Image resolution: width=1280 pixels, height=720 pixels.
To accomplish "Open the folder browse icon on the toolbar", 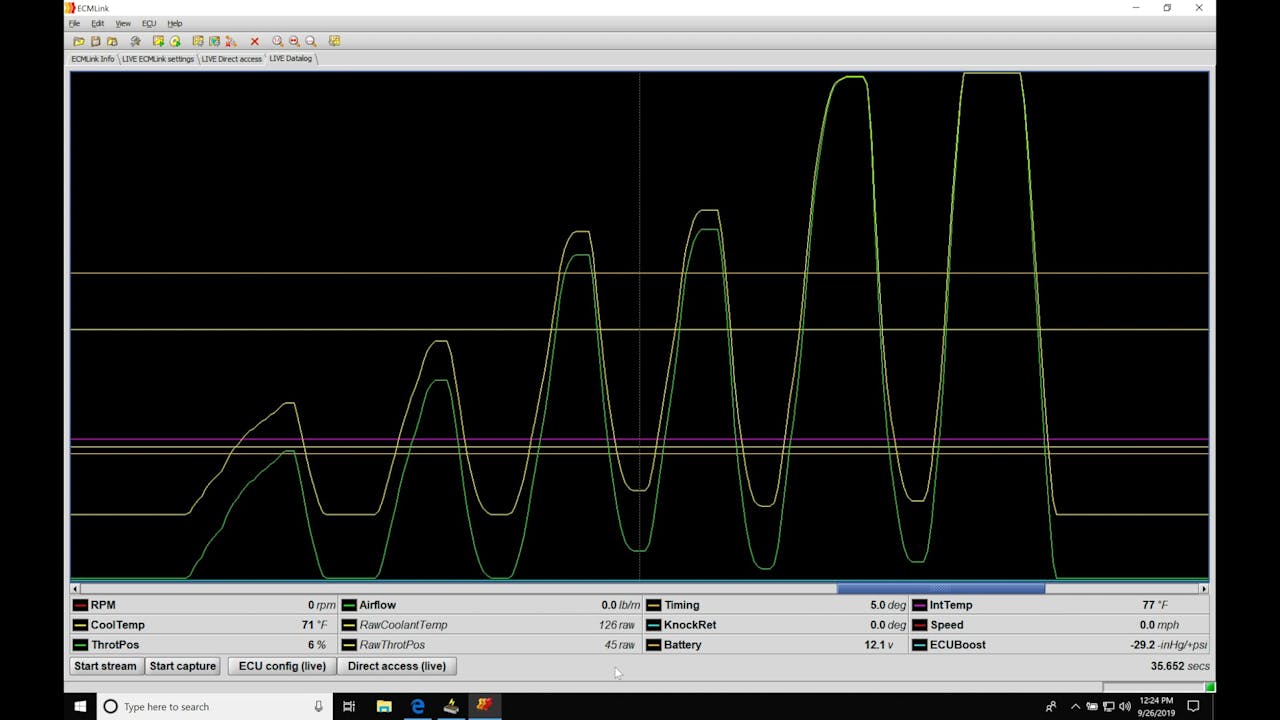I will (113, 41).
